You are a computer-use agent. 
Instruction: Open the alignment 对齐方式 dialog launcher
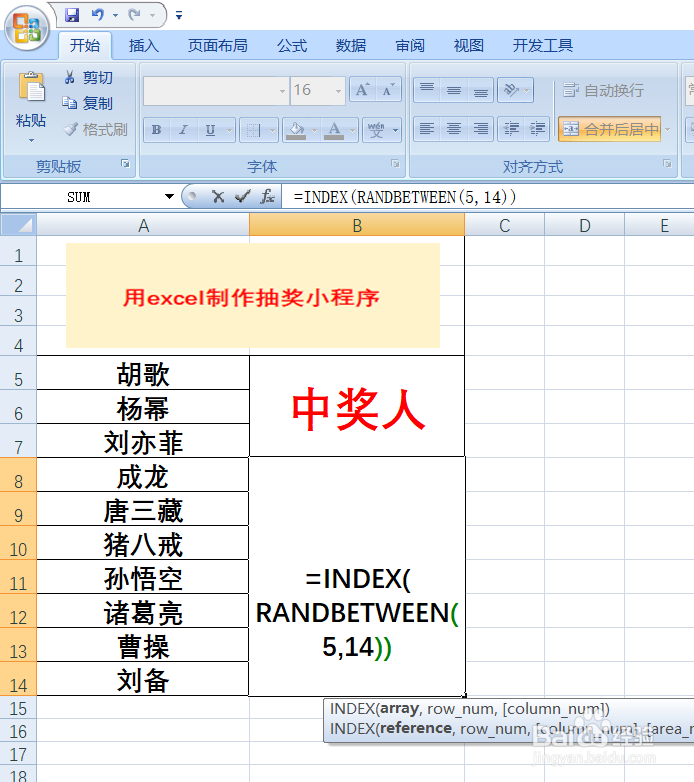pos(667,164)
